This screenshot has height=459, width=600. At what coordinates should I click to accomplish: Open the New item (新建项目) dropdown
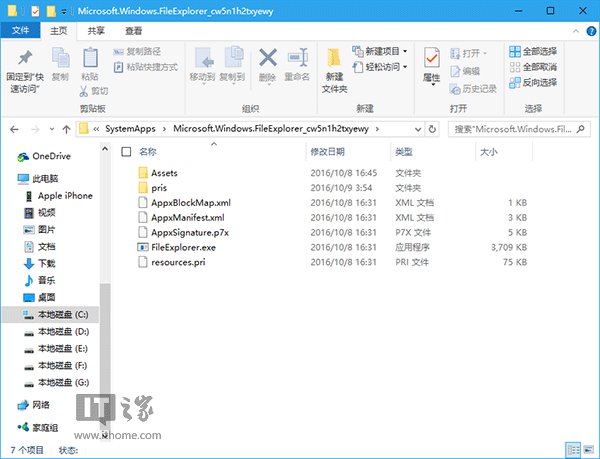380,51
